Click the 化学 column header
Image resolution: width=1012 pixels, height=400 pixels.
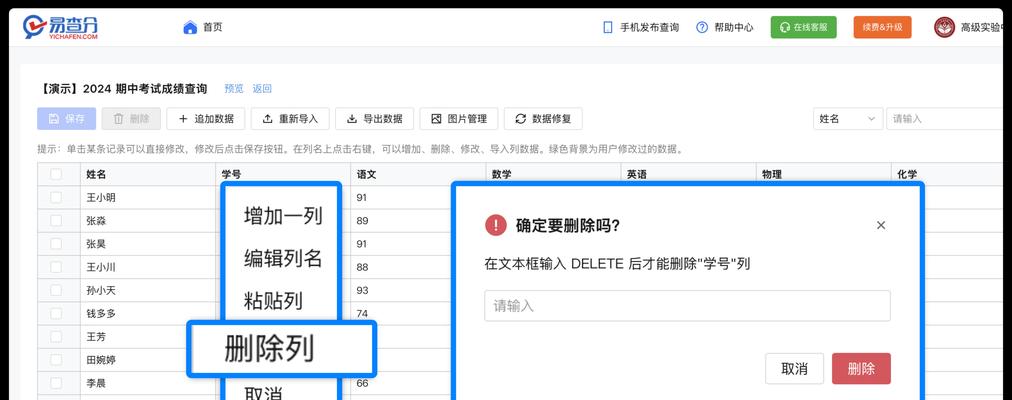(947, 174)
